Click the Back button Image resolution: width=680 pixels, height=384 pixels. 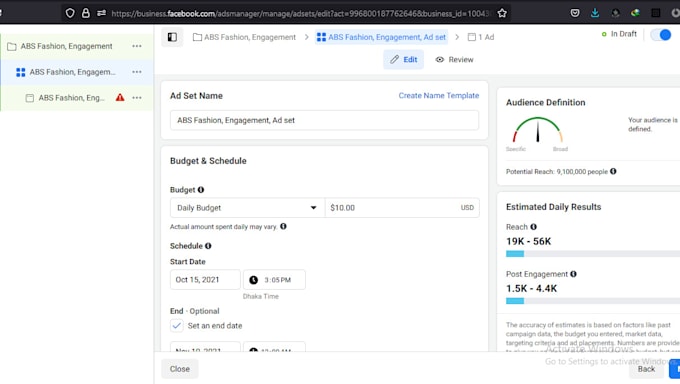(646, 369)
